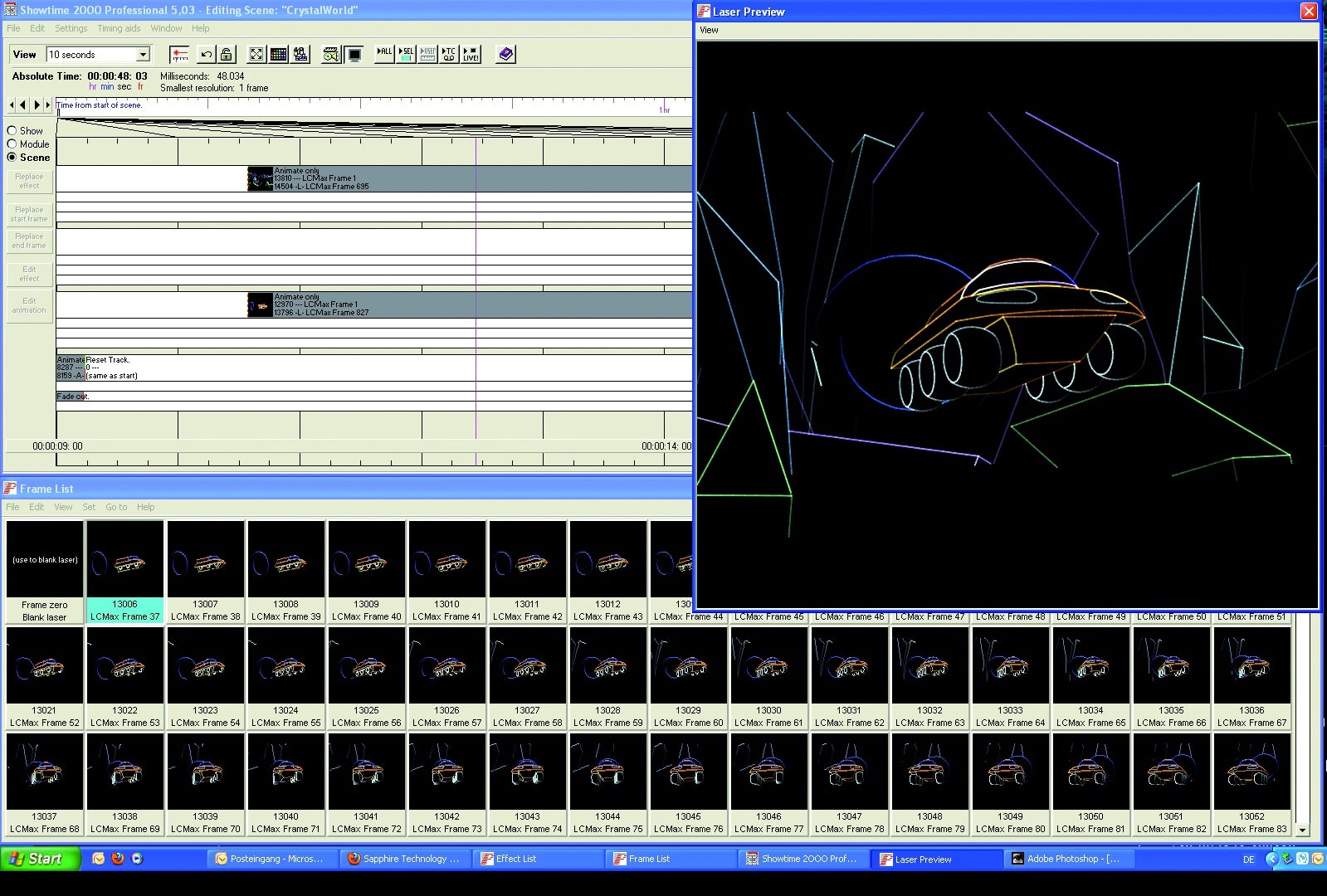Select thumbnail LCMax Frame 52

click(x=45, y=667)
